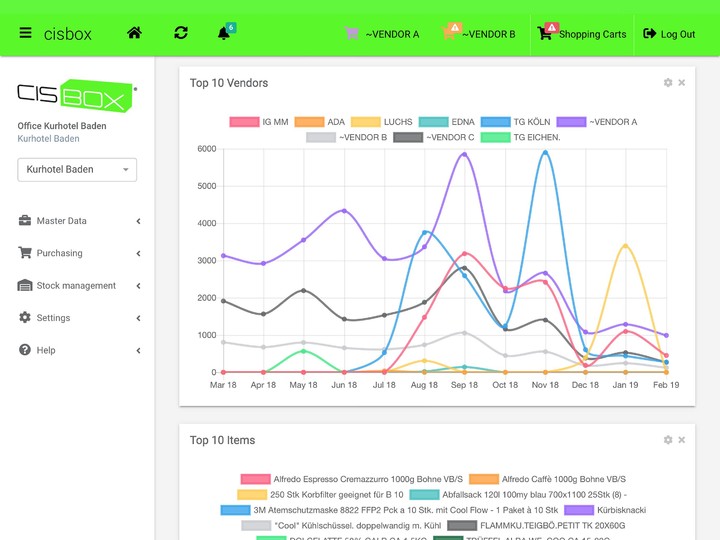720x540 pixels.
Task: Close the Top 10 Vendors panel
Action: pyautogui.click(x=682, y=83)
